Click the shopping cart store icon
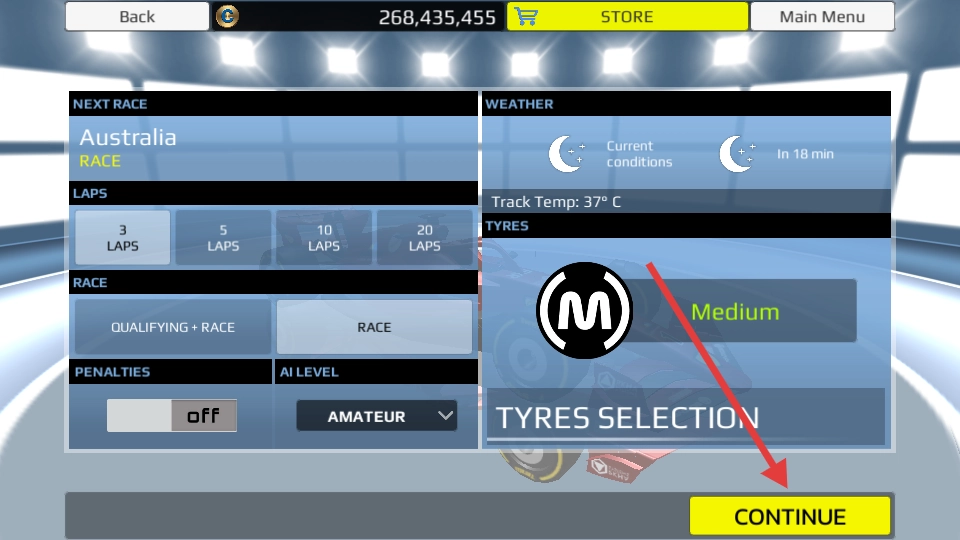This screenshot has height=540, width=960. [x=526, y=17]
